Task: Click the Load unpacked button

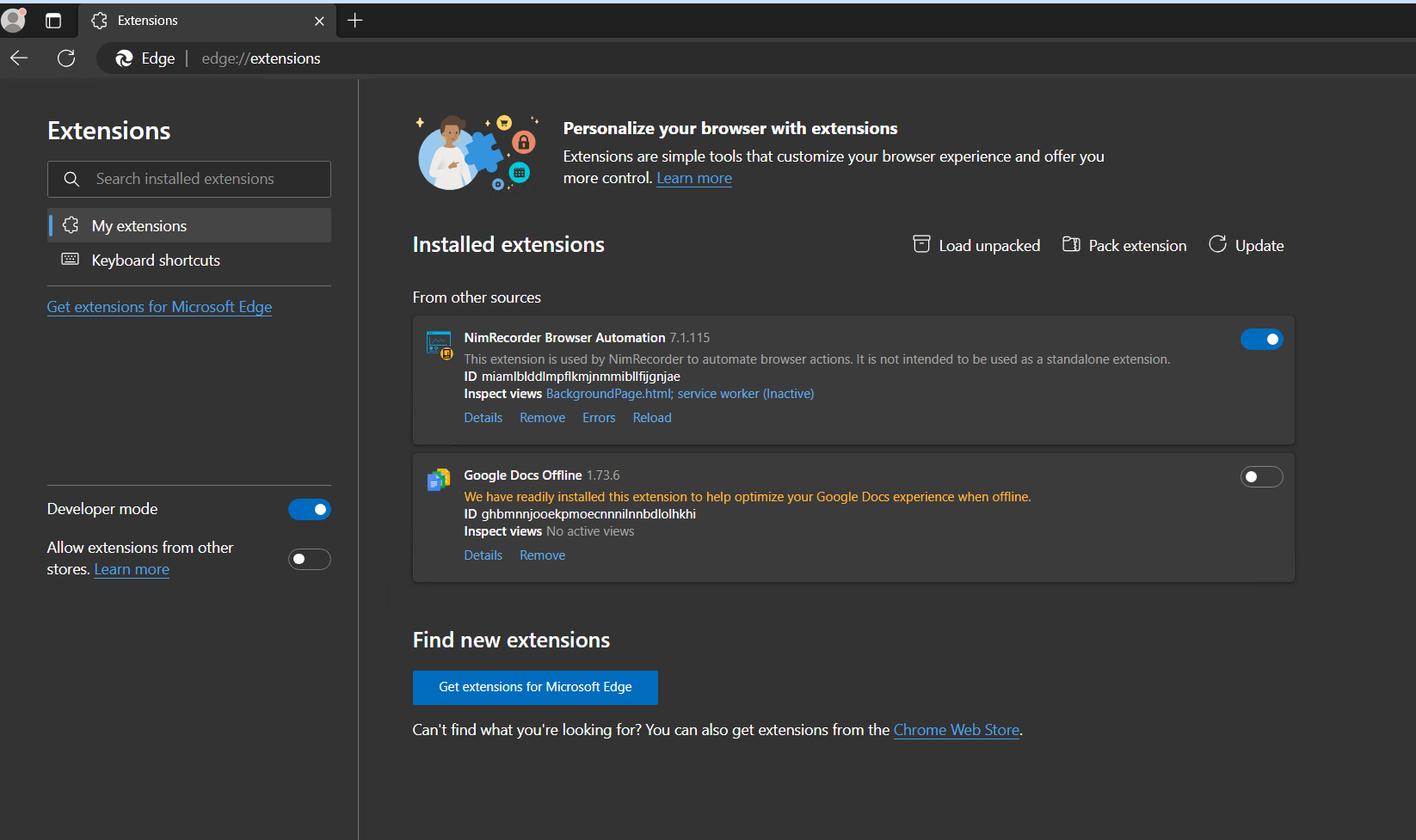Action: (x=976, y=246)
